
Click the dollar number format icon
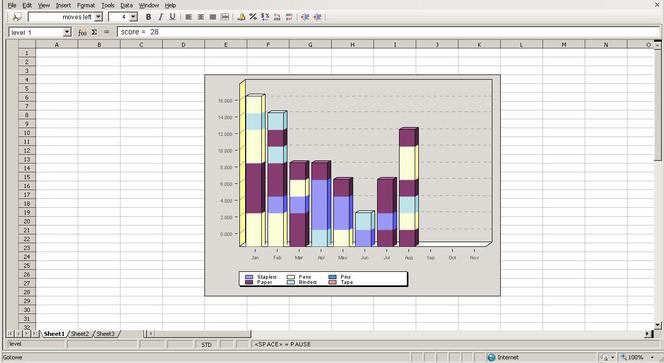tap(265, 17)
